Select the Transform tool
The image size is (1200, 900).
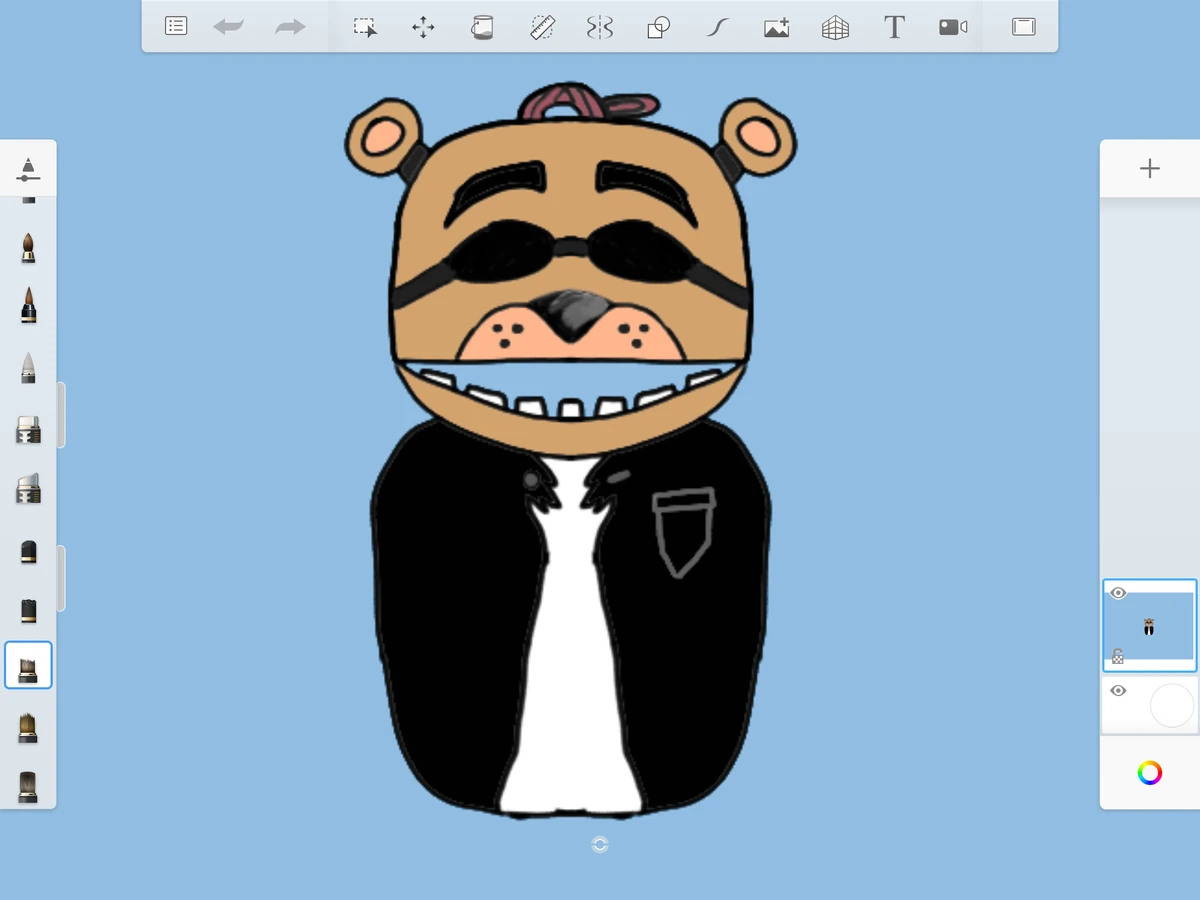[x=422, y=27]
